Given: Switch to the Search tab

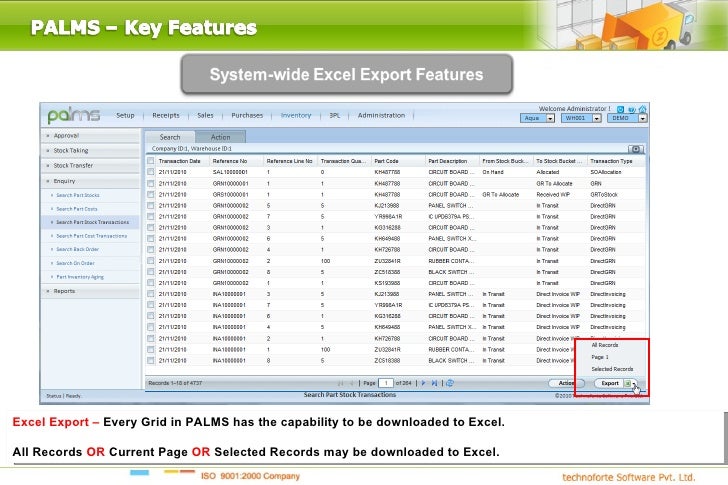Looking at the screenshot, I should (x=170, y=137).
